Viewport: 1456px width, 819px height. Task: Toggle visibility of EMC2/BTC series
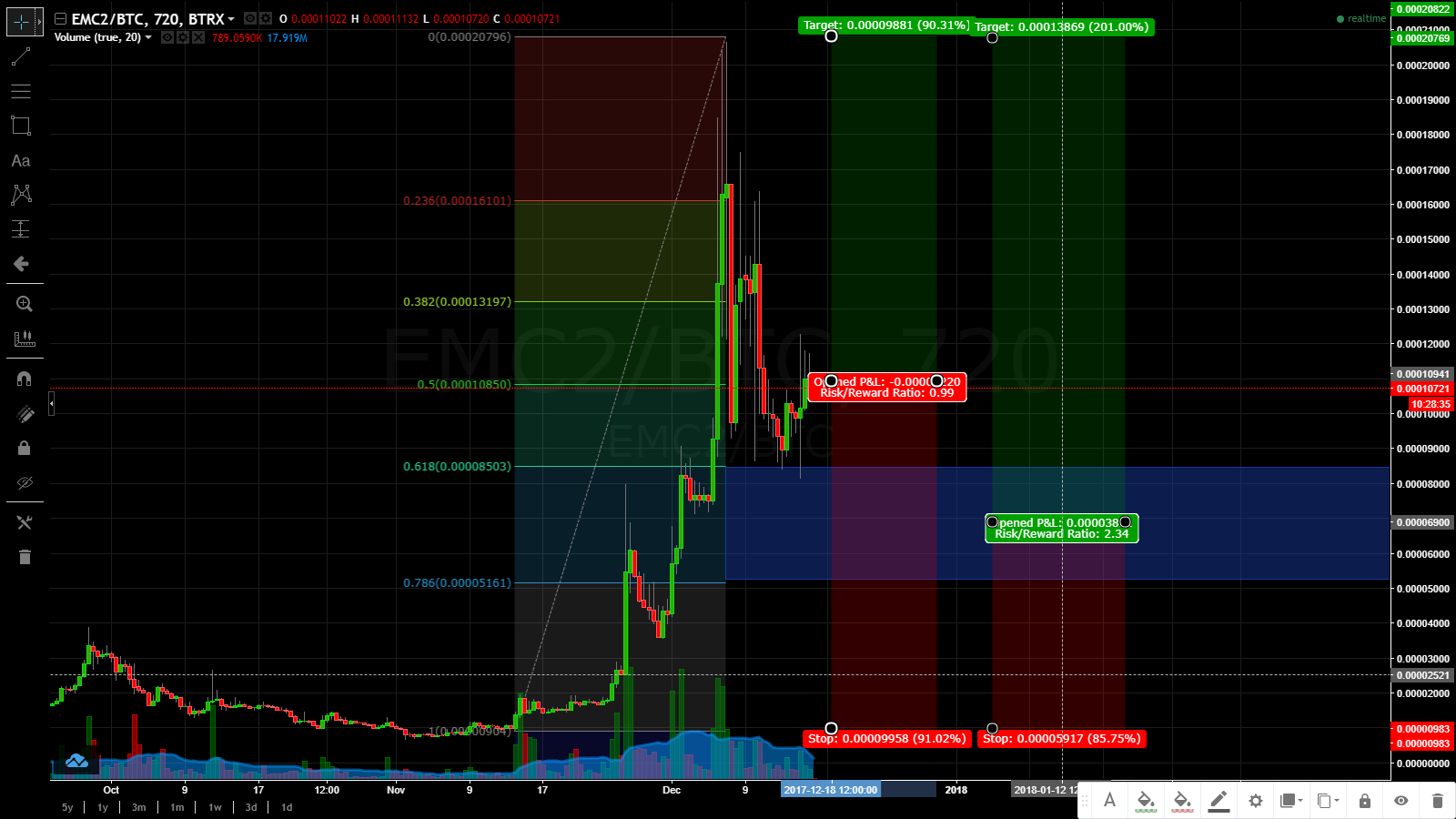(x=250, y=18)
